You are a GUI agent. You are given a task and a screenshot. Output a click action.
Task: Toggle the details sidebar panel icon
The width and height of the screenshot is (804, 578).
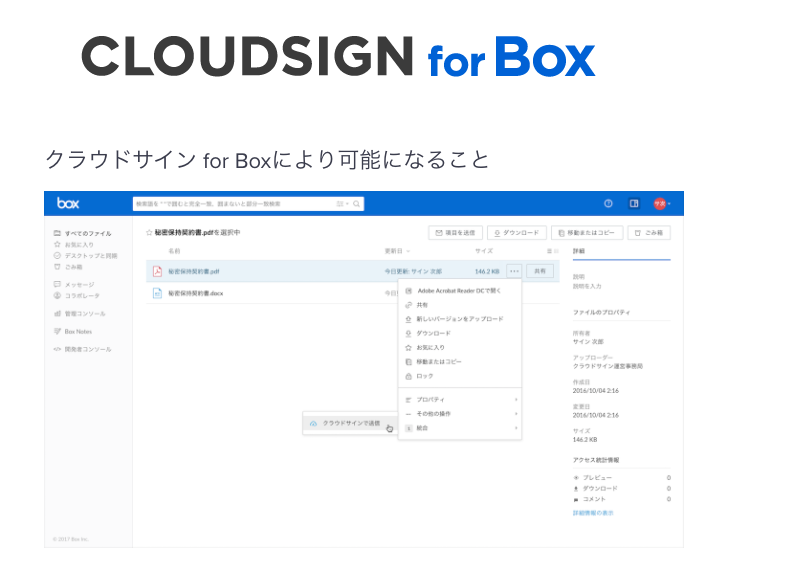[634, 203]
